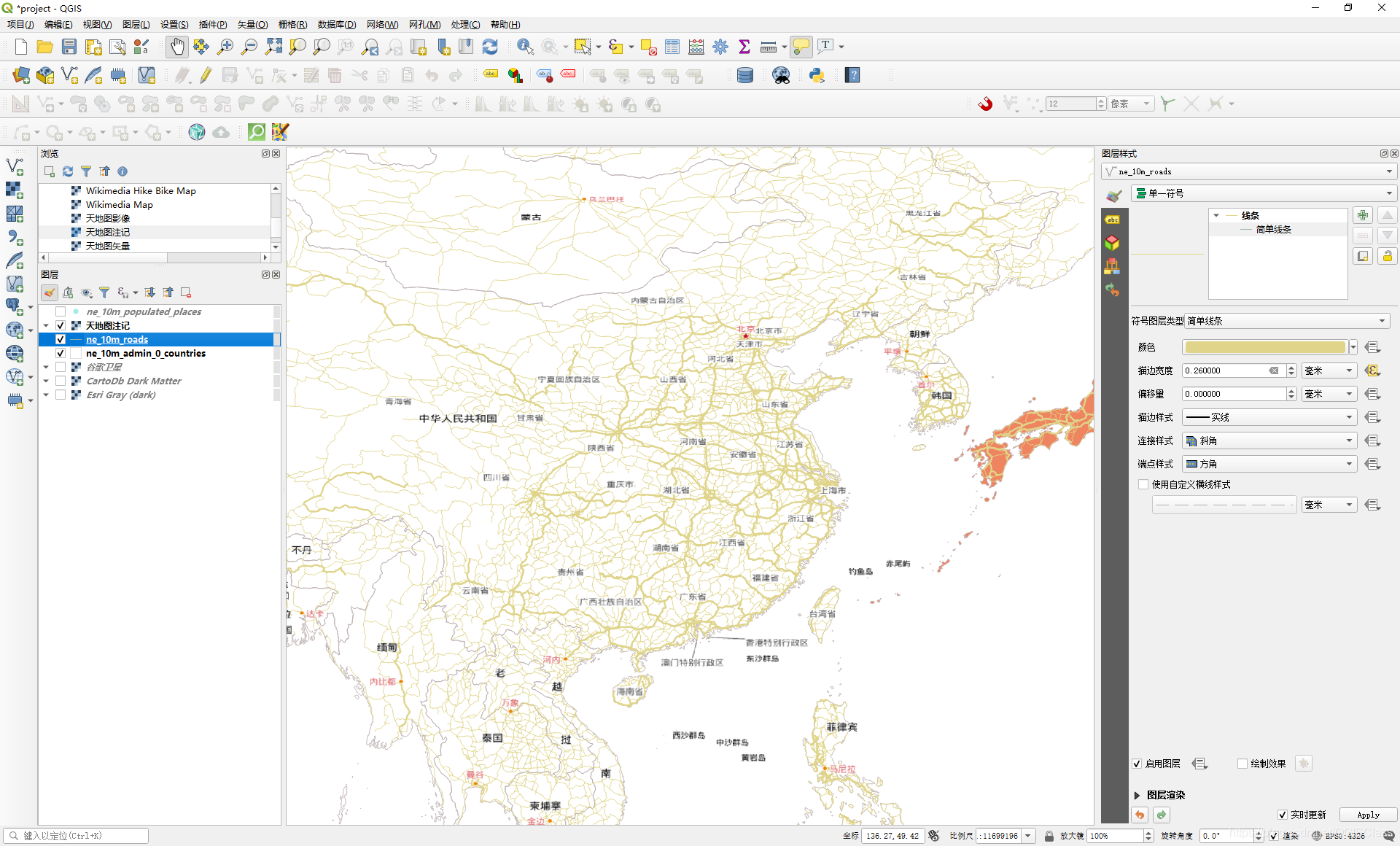The image size is (1400, 846).
Task: Toggle the 实时更新 live update checkbox
Action: pos(1283,815)
